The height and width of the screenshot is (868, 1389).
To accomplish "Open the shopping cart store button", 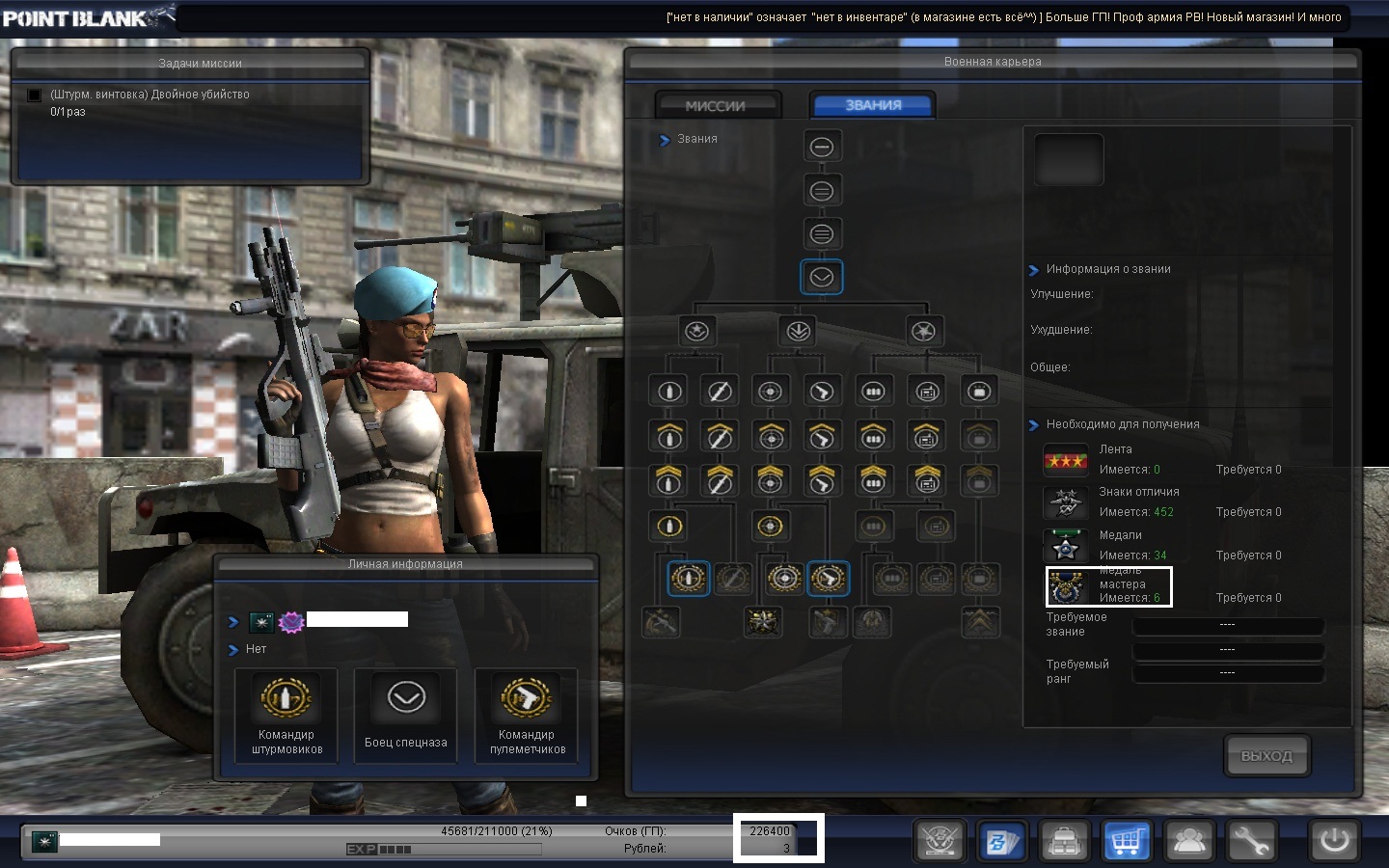I will click(1127, 841).
